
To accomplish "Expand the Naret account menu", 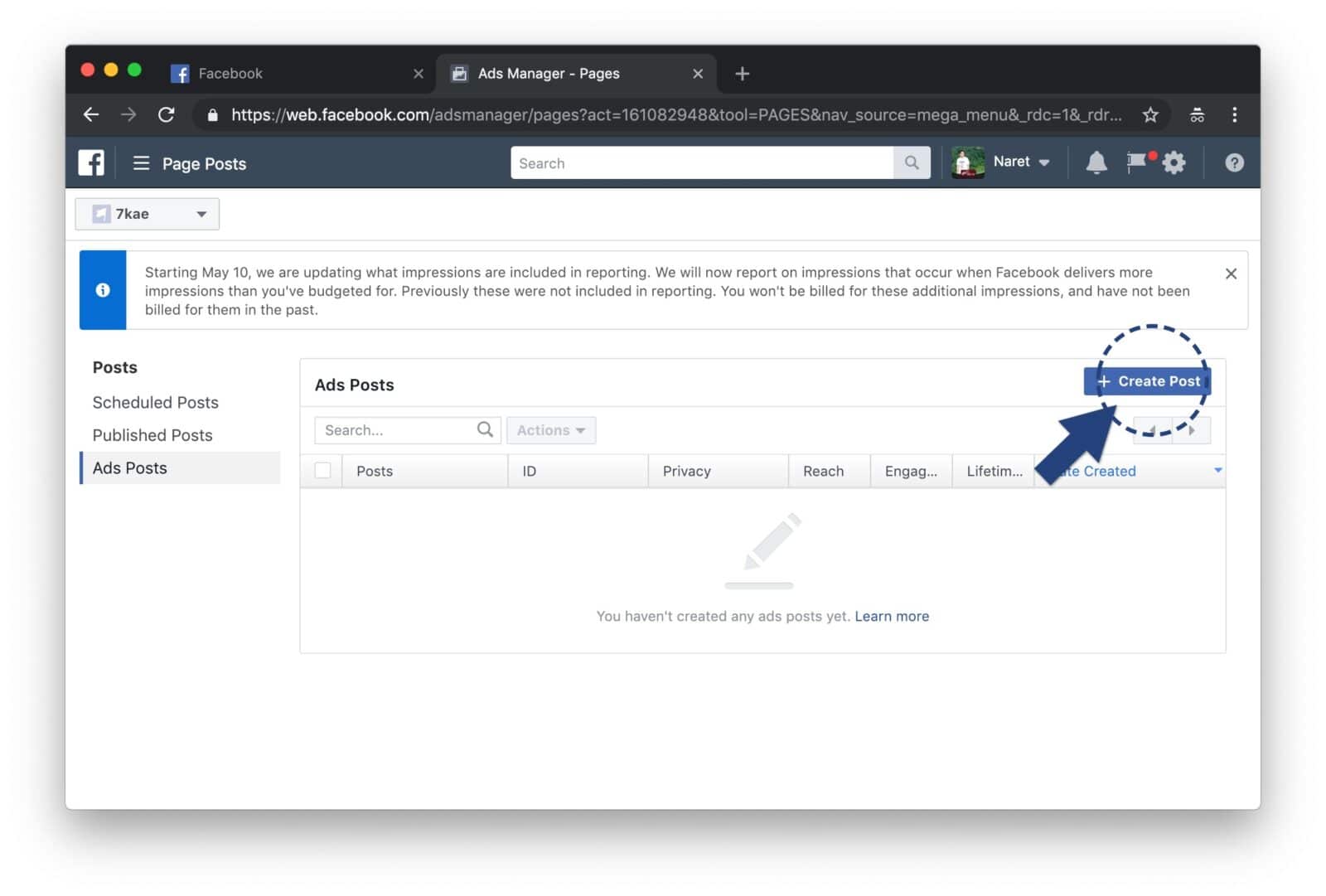I will point(1020,162).
